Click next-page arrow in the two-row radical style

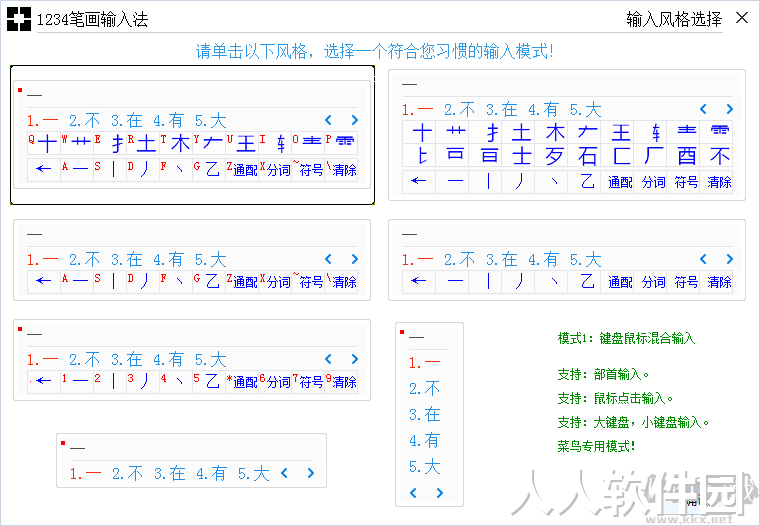pyautogui.click(x=729, y=109)
